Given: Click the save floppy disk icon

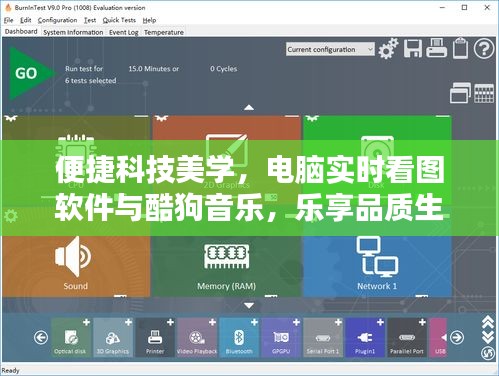Looking at the screenshot, I should (x=413, y=48).
